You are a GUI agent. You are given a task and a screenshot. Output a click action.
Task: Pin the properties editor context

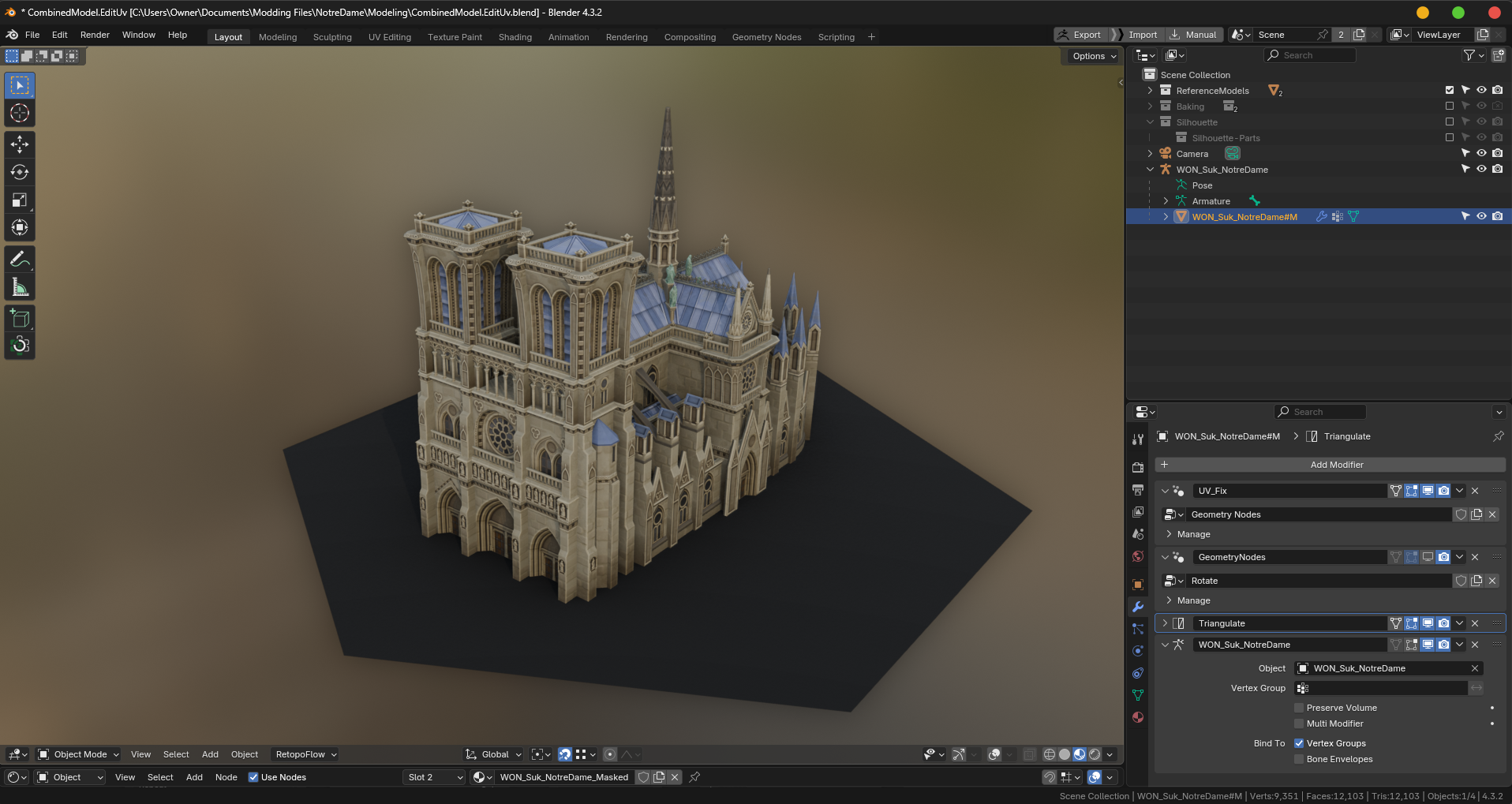click(1499, 436)
